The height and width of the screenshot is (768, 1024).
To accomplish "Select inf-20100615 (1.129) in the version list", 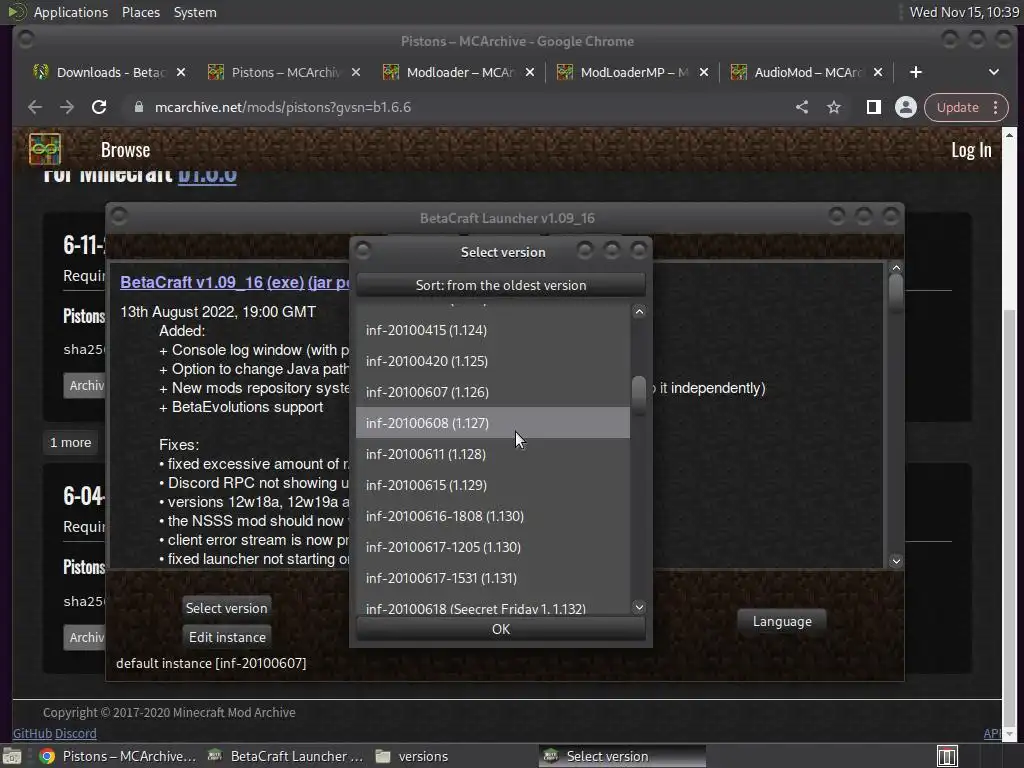I will pos(492,485).
